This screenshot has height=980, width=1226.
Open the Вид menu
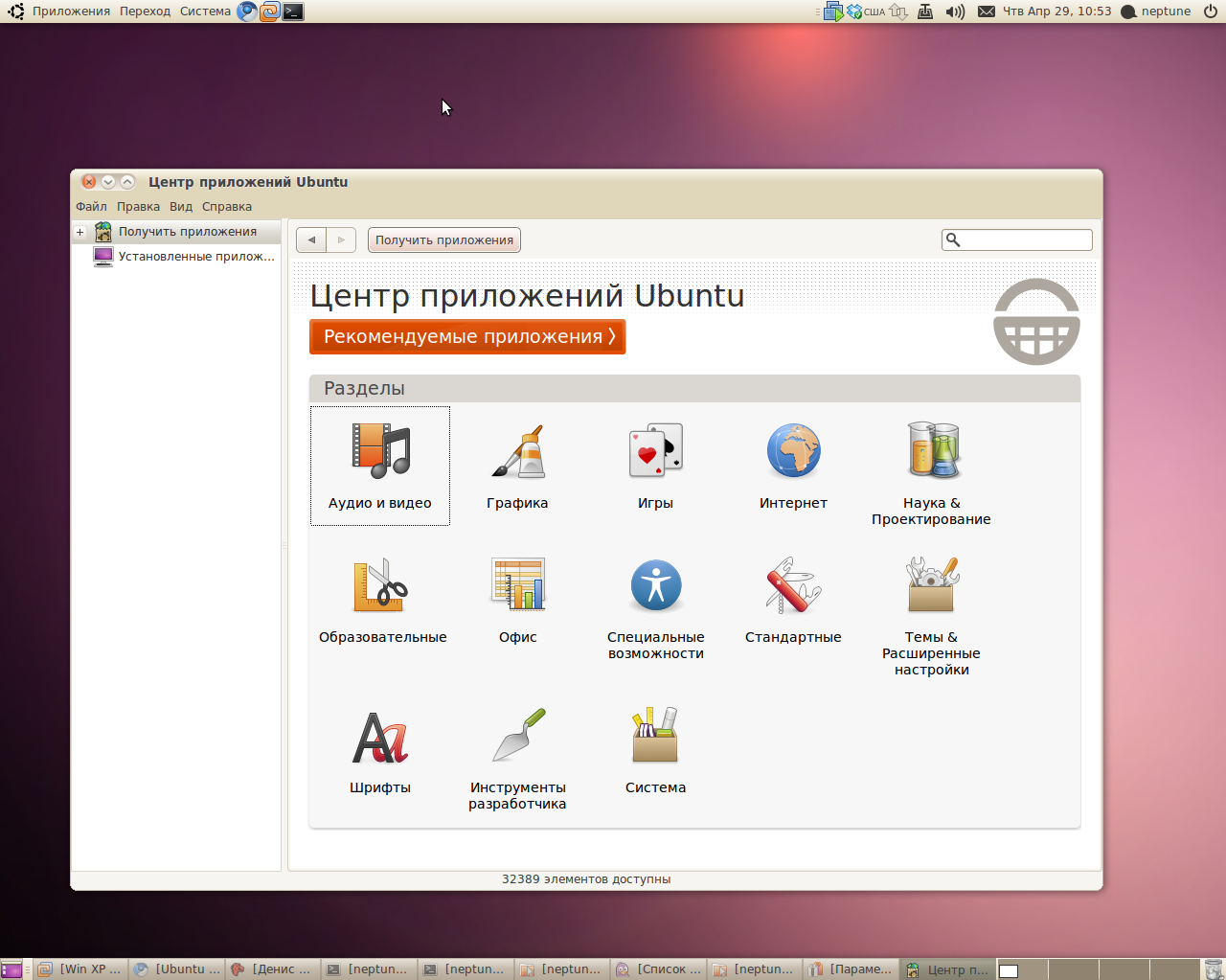(181, 207)
